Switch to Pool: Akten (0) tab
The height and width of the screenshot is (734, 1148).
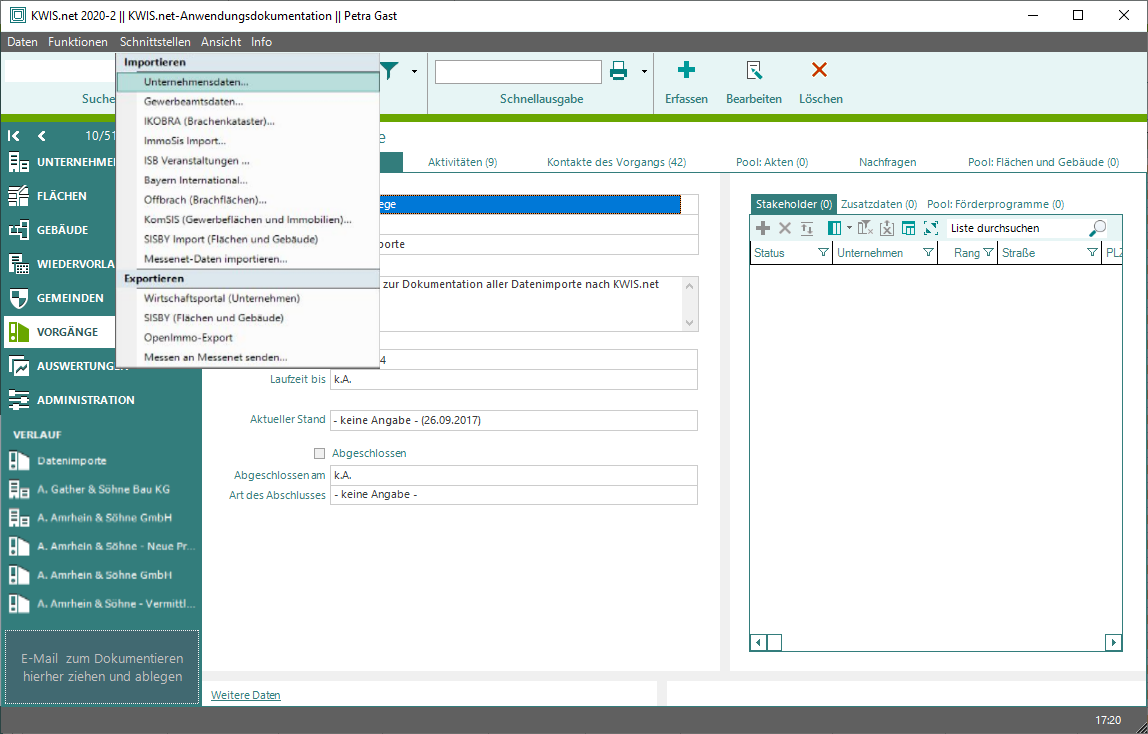(772, 162)
